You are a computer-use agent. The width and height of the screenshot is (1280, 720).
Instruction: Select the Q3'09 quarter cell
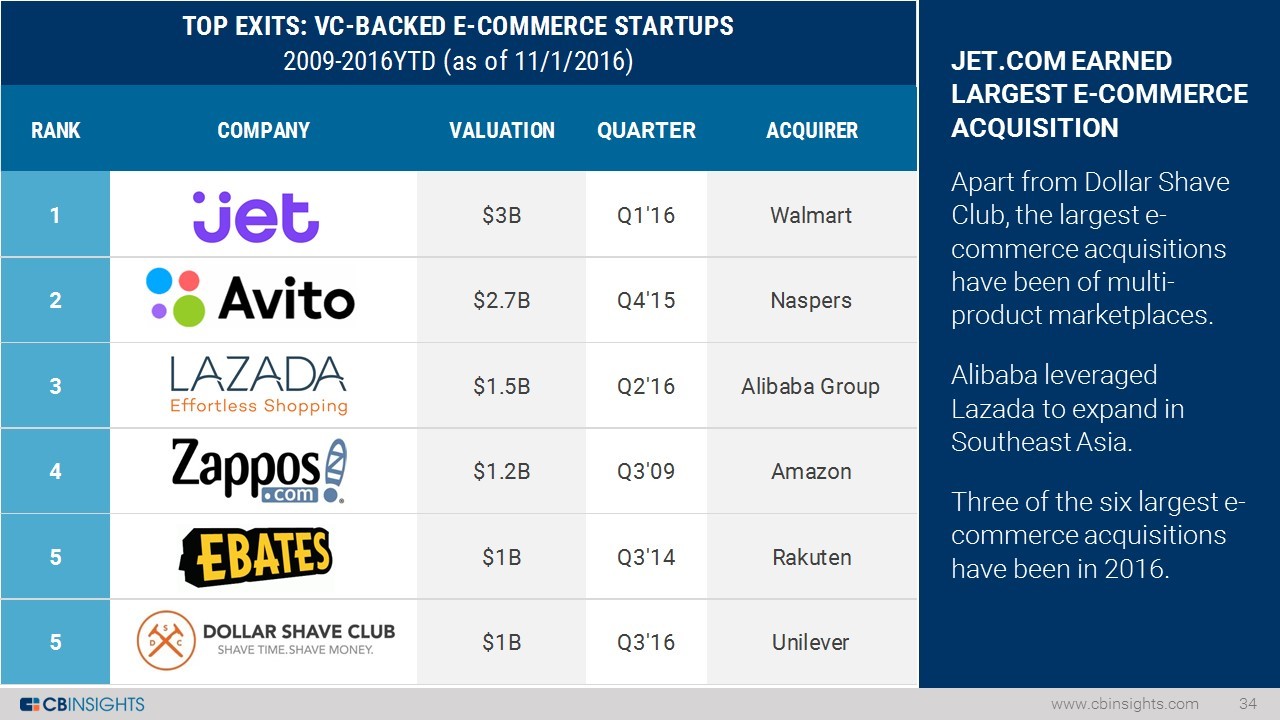tap(646, 471)
